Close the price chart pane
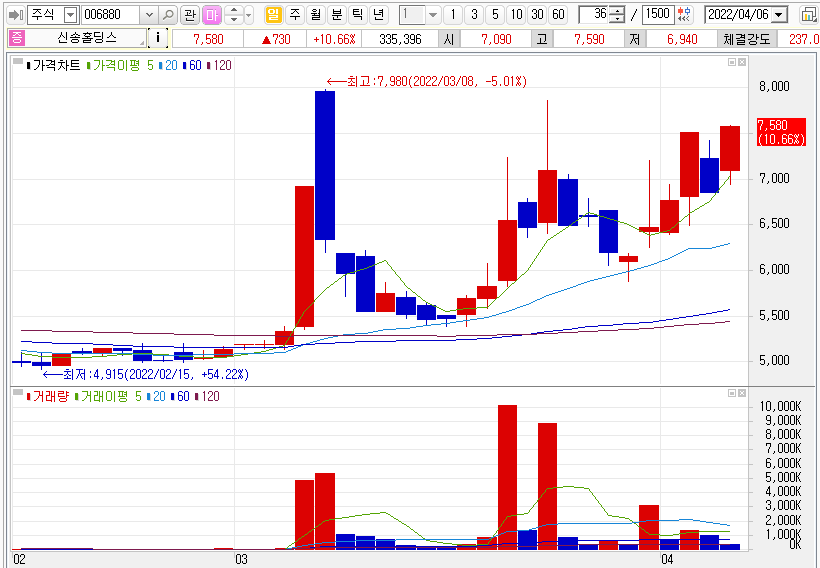Screen dimensions: 820x568 [x=742, y=62]
